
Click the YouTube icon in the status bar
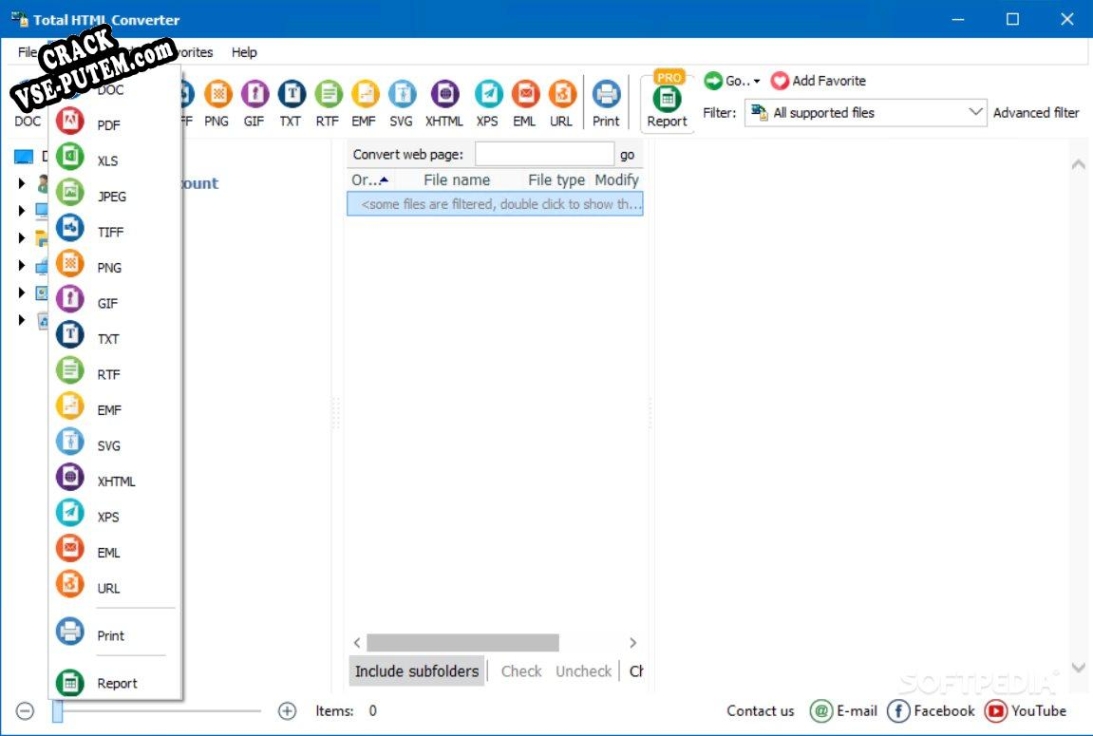[1025, 711]
